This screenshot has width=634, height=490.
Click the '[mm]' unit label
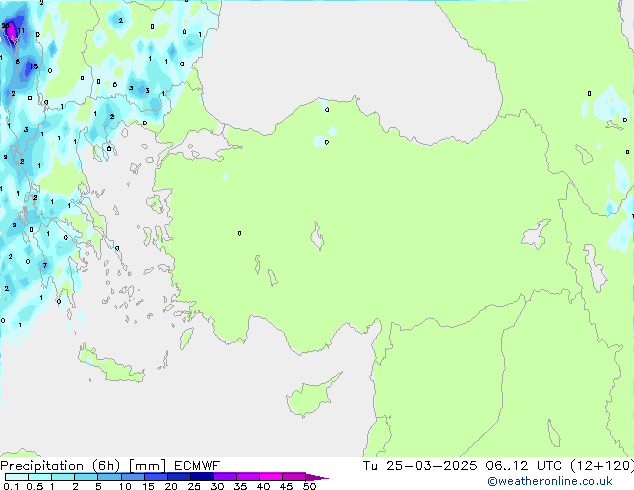click(x=147, y=466)
